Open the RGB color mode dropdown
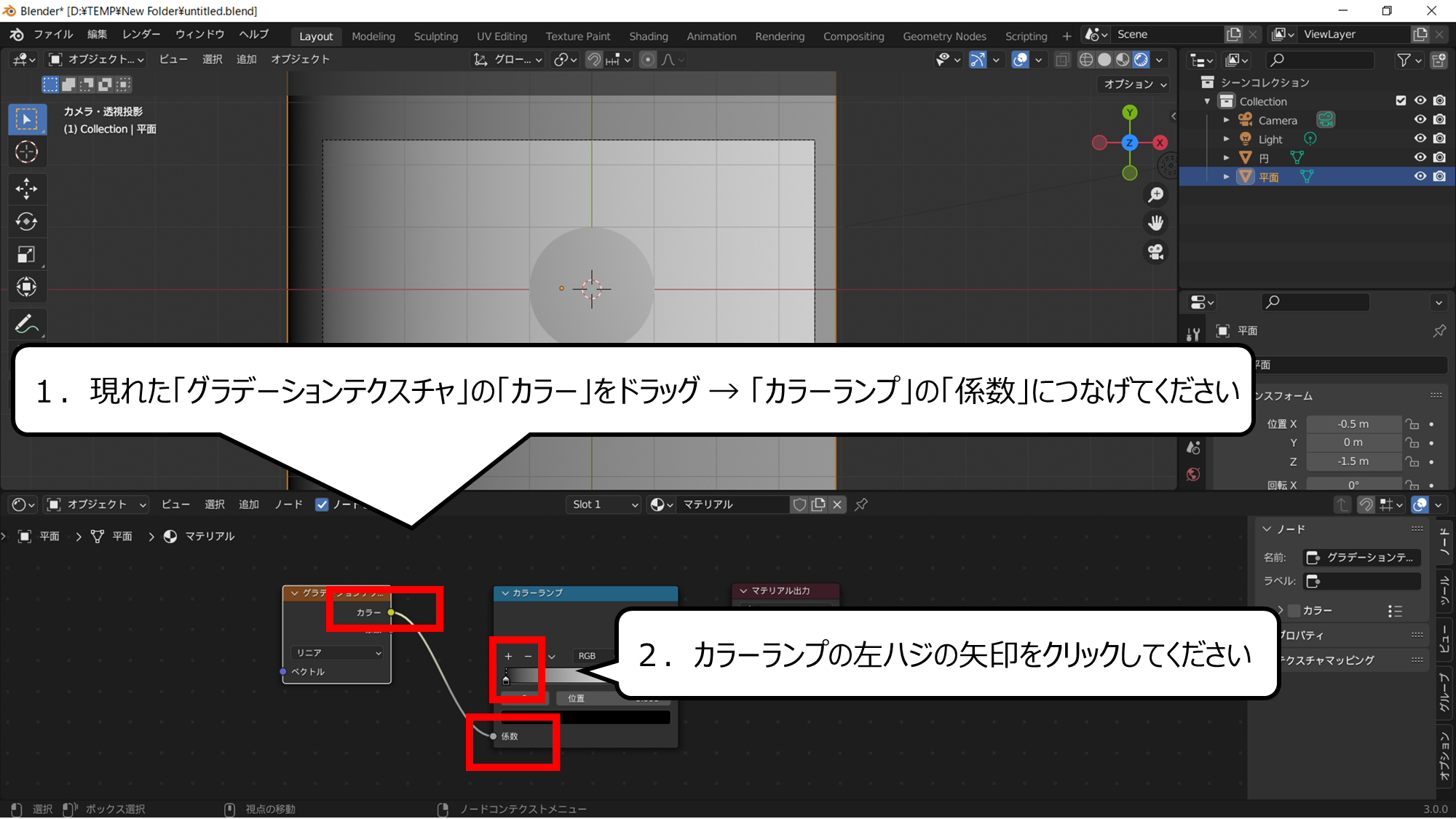Screen dimensions: 1456x819 pos(593,656)
